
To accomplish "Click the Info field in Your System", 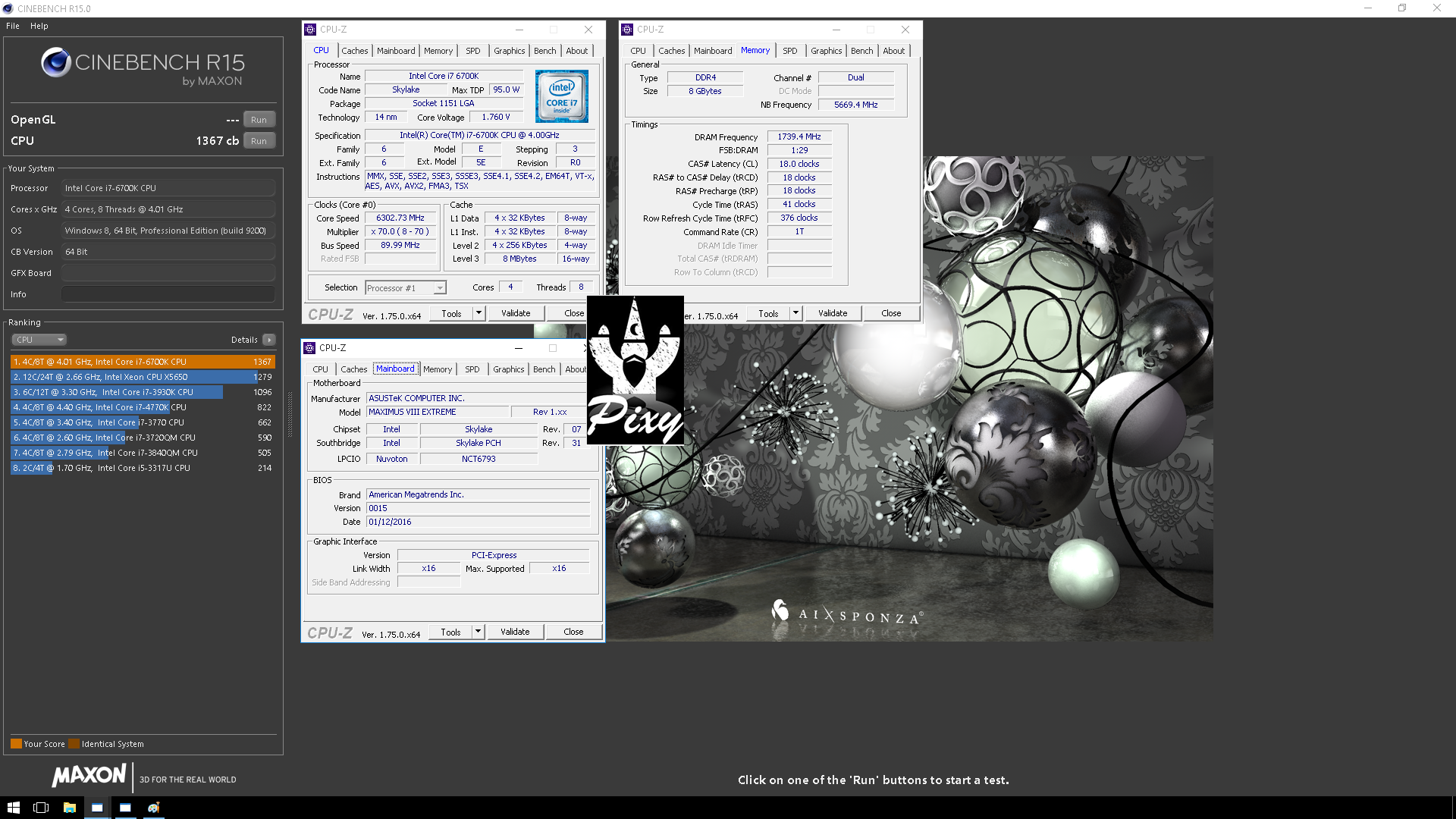I will point(168,294).
